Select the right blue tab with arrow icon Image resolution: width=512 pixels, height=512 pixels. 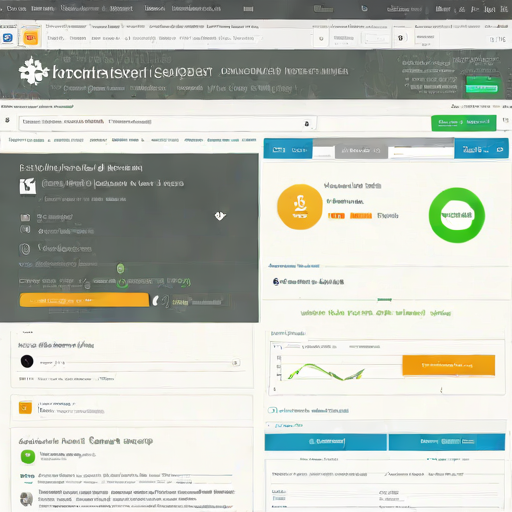481,149
